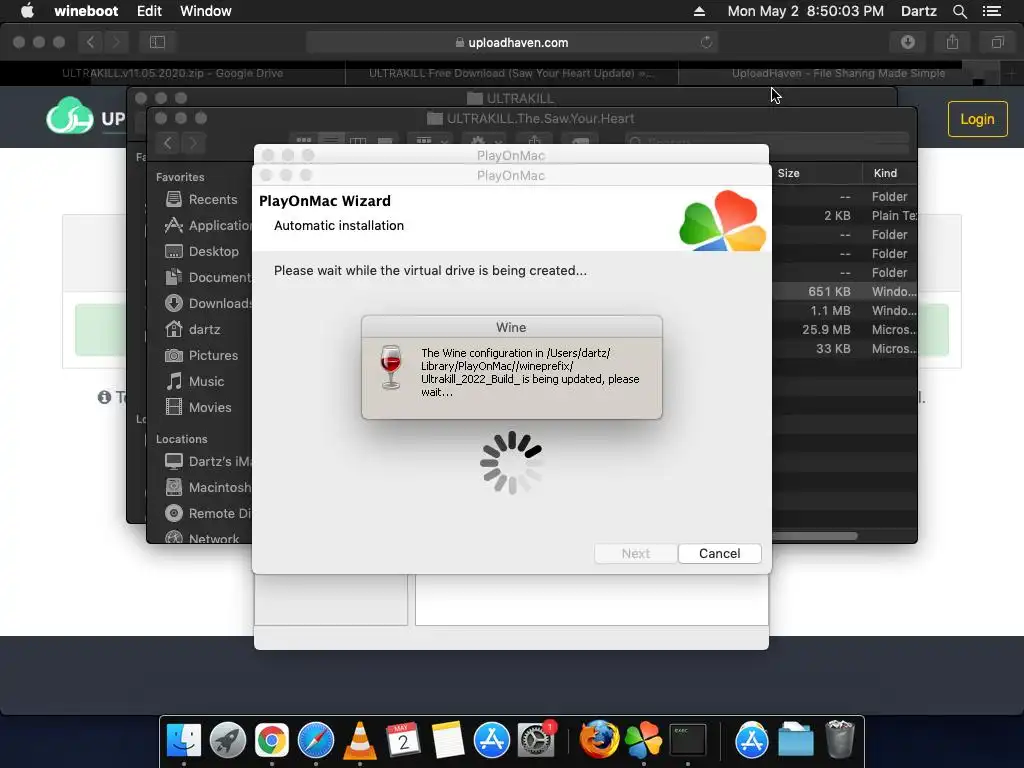Click the eject icon in menu bar
The height and width of the screenshot is (768, 1024).
[699, 11]
